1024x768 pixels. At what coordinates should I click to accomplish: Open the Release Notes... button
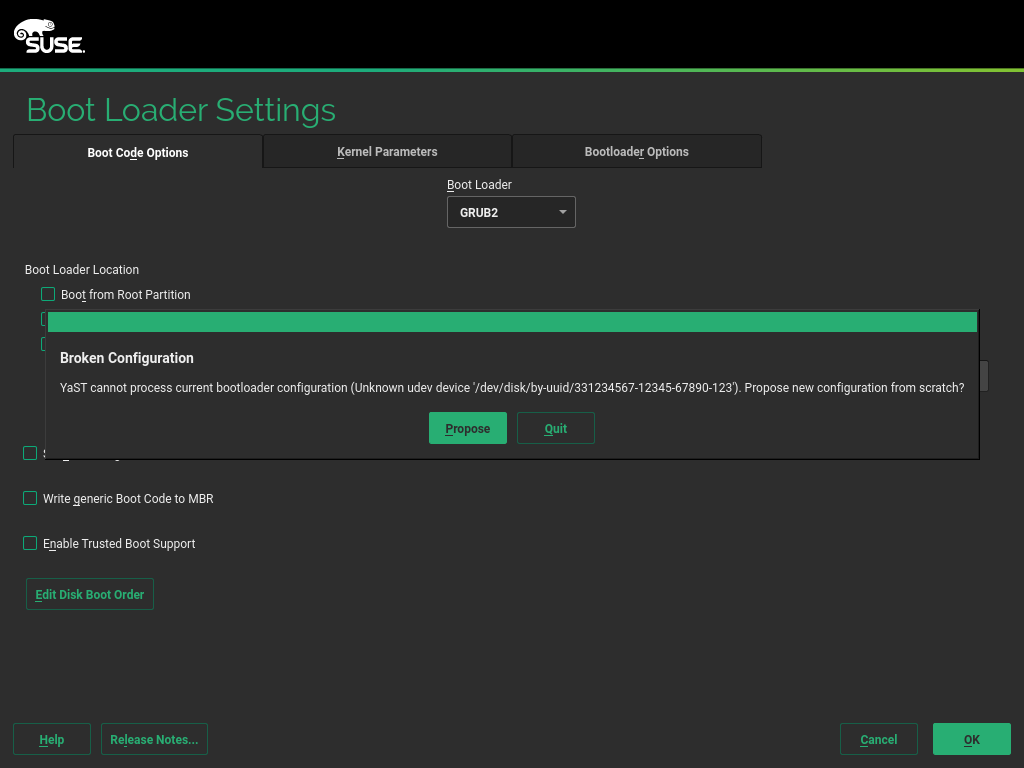154,739
